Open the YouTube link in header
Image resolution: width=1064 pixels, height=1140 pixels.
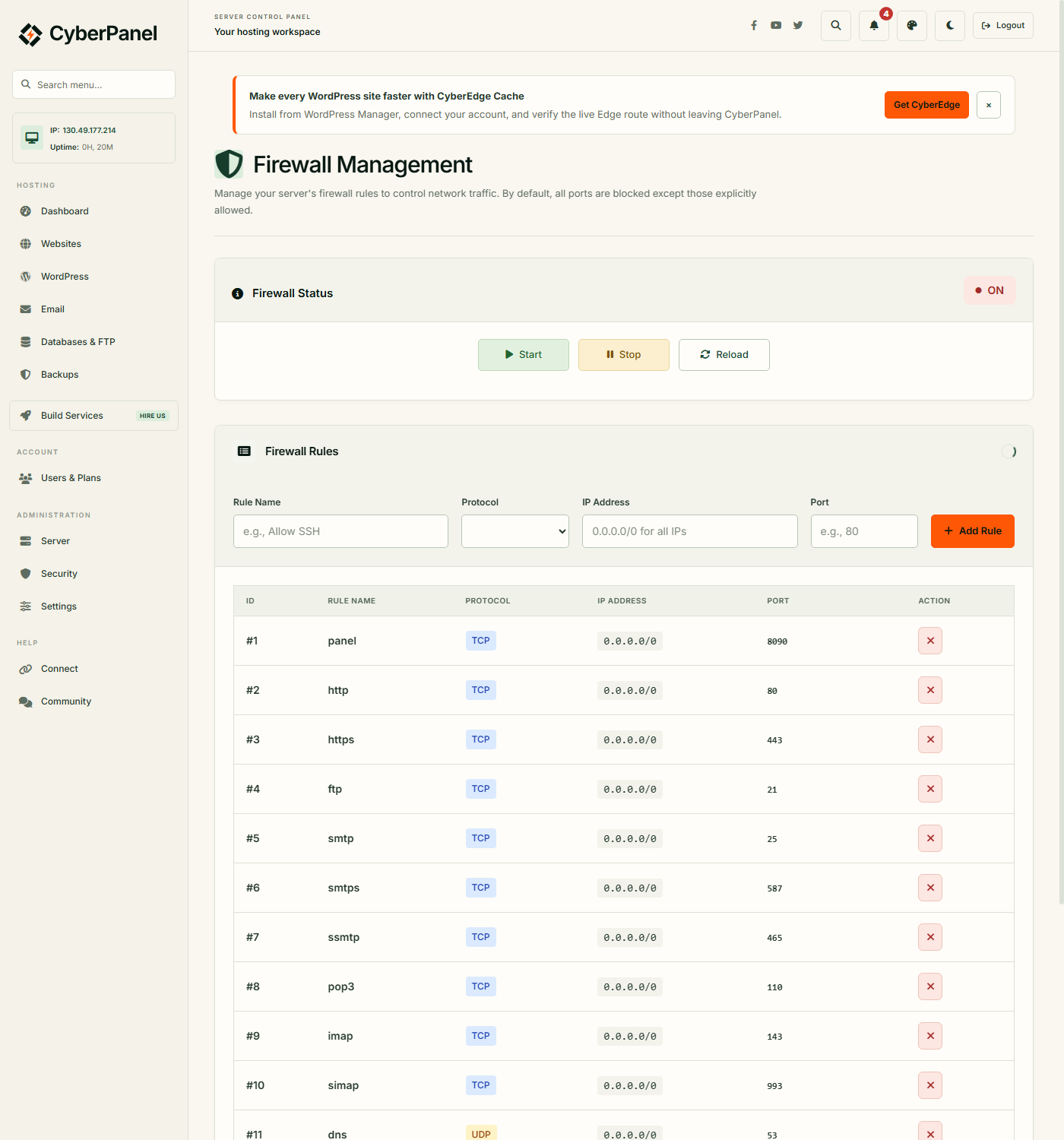point(776,25)
